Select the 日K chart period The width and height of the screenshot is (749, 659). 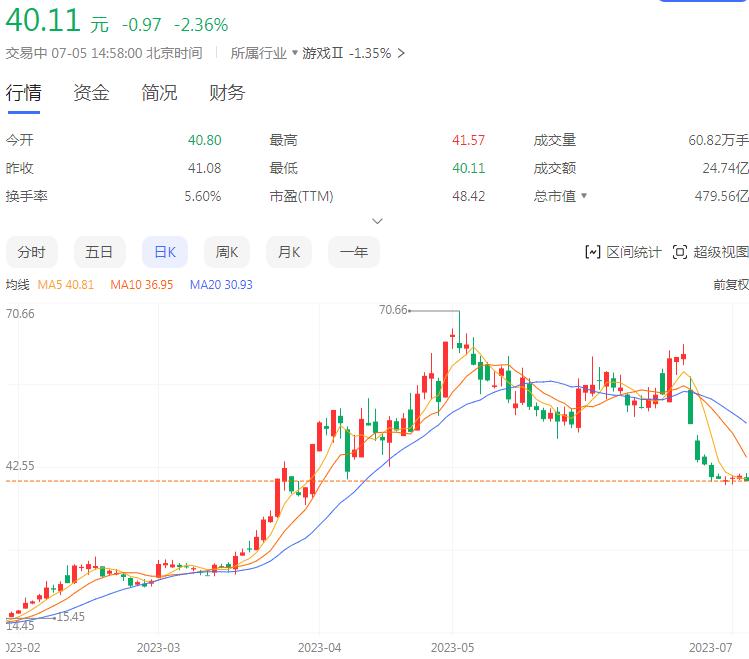point(165,252)
